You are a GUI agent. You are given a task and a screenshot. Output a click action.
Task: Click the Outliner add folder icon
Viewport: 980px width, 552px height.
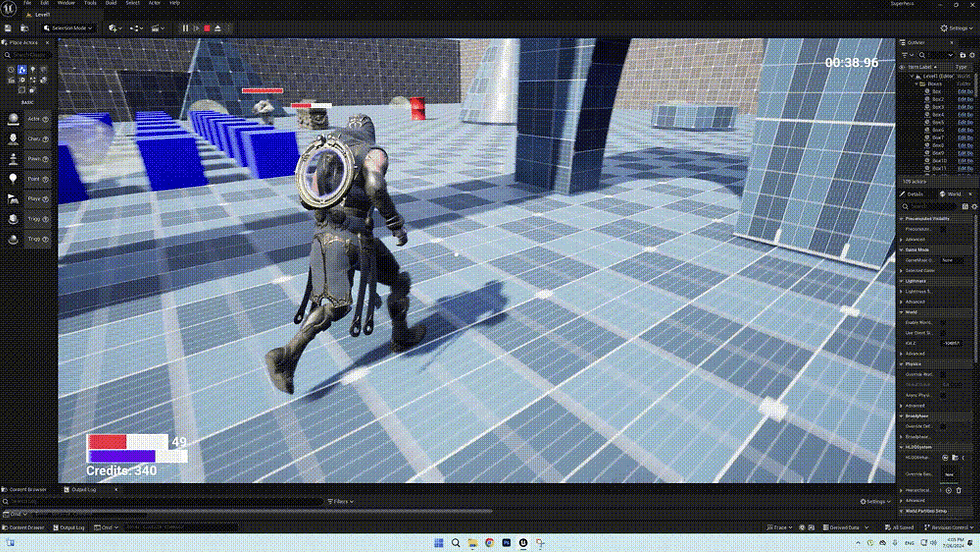click(962, 55)
